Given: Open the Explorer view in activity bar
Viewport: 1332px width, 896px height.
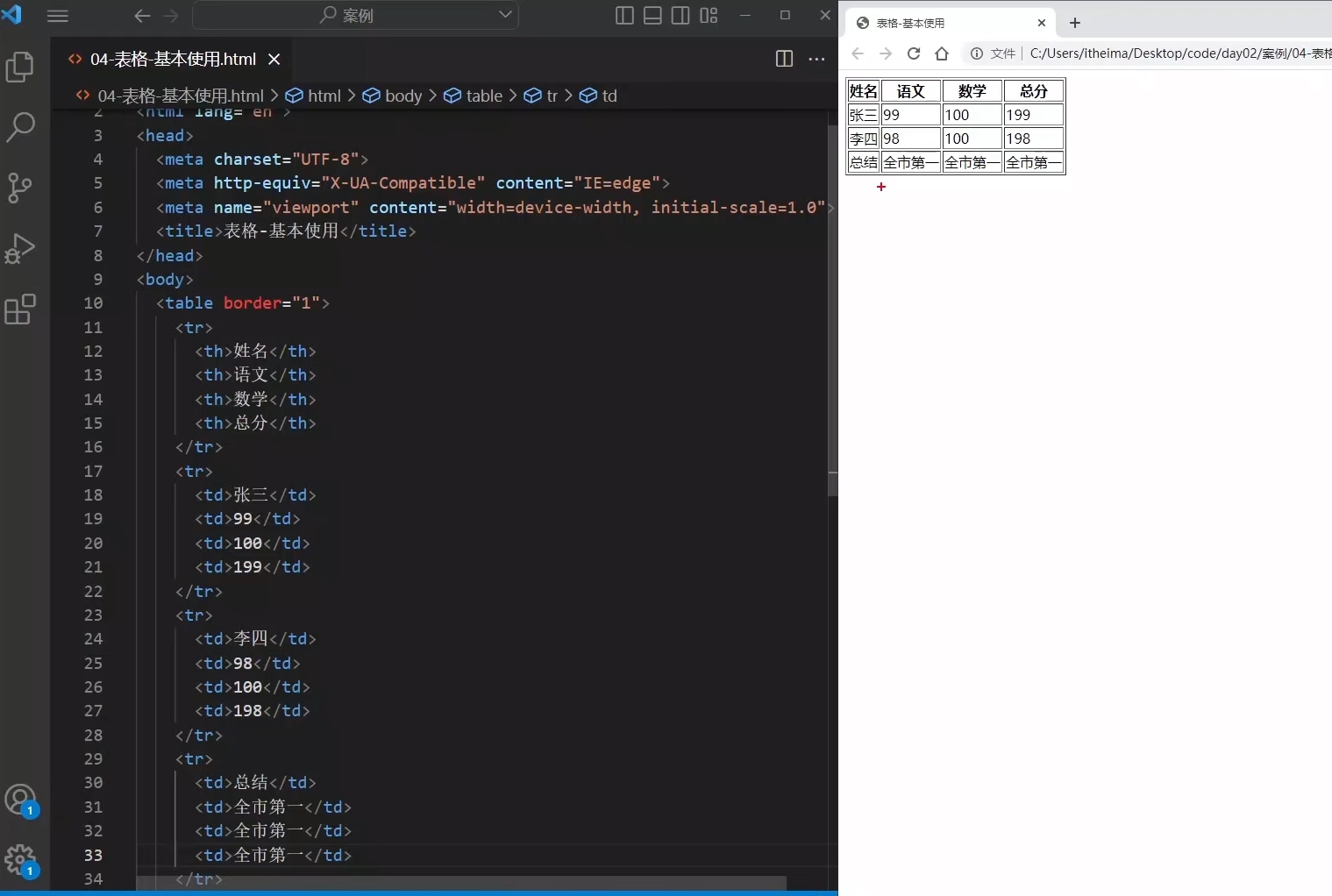Looking at the screenshot, I should pos(20,68).
